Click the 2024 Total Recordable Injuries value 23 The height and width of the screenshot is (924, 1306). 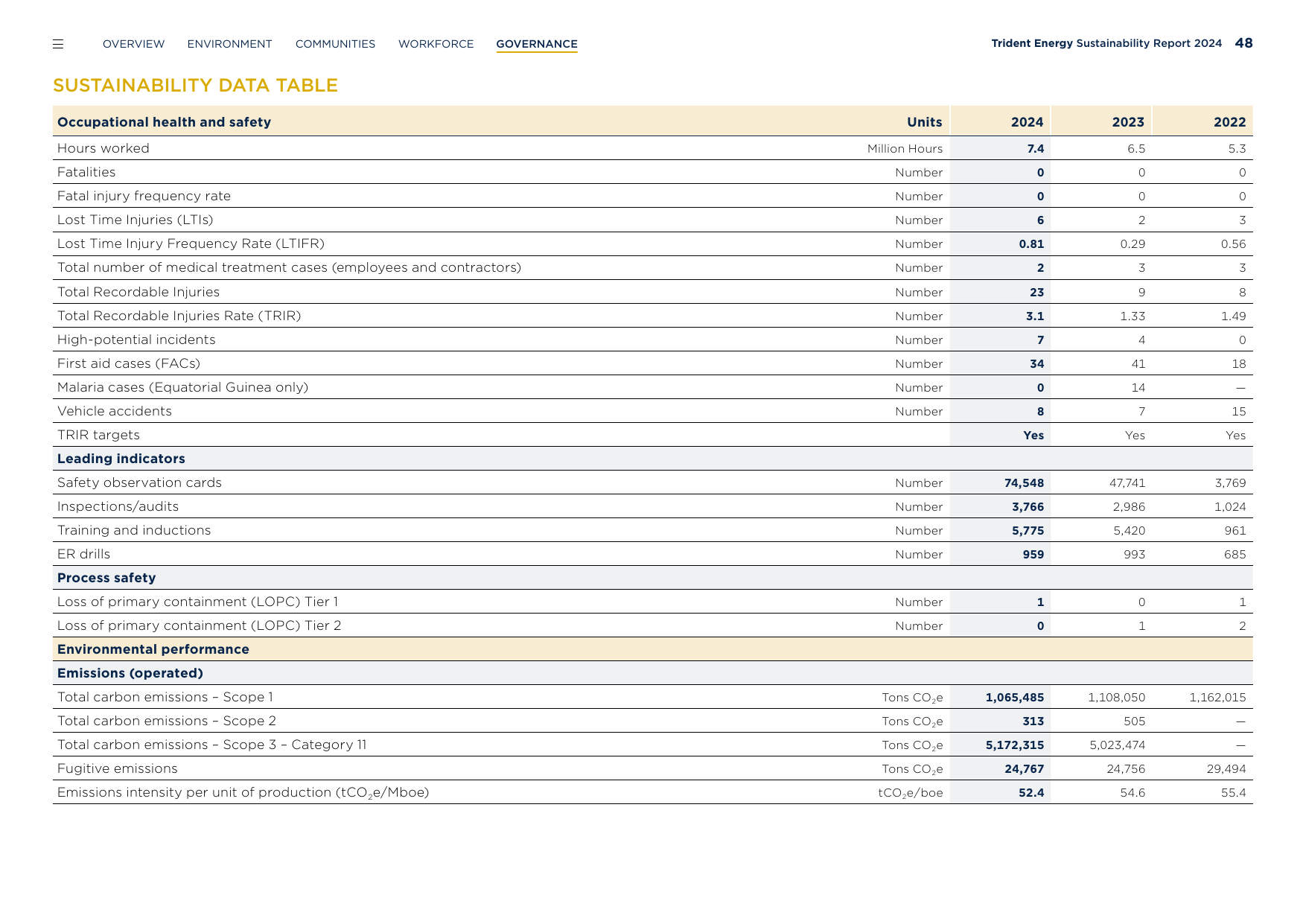[x=1036, y=293]
